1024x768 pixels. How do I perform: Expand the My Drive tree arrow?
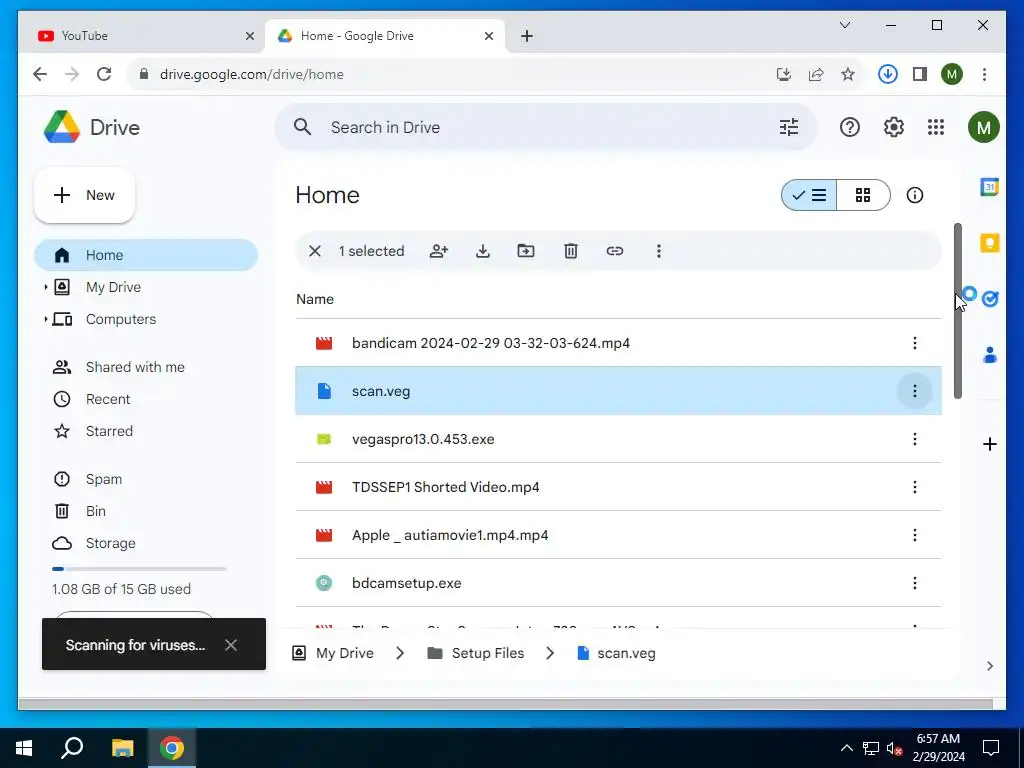tap(45, 287)
